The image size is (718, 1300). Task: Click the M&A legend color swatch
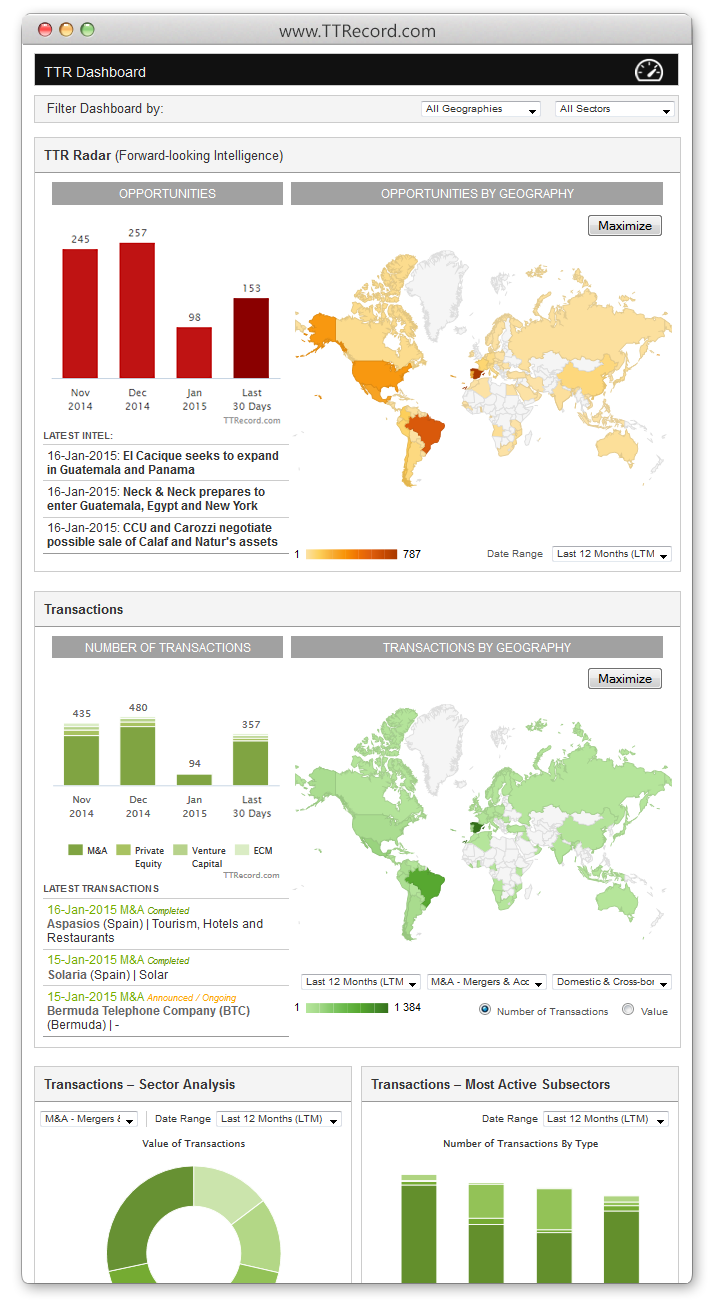pos(75,850)
